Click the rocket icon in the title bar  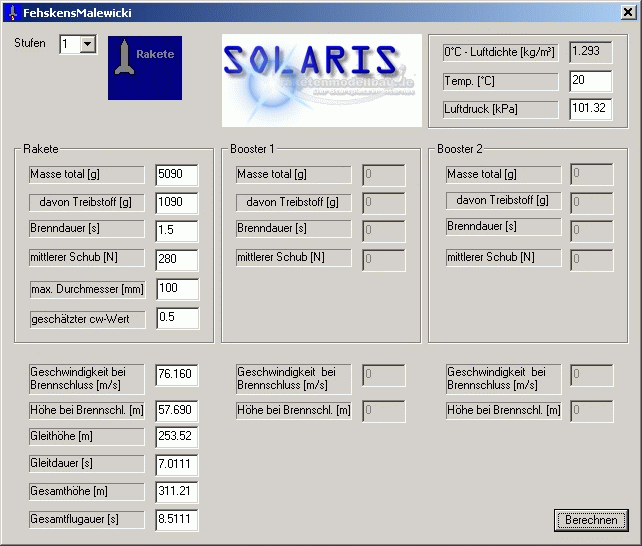(13, 13)
